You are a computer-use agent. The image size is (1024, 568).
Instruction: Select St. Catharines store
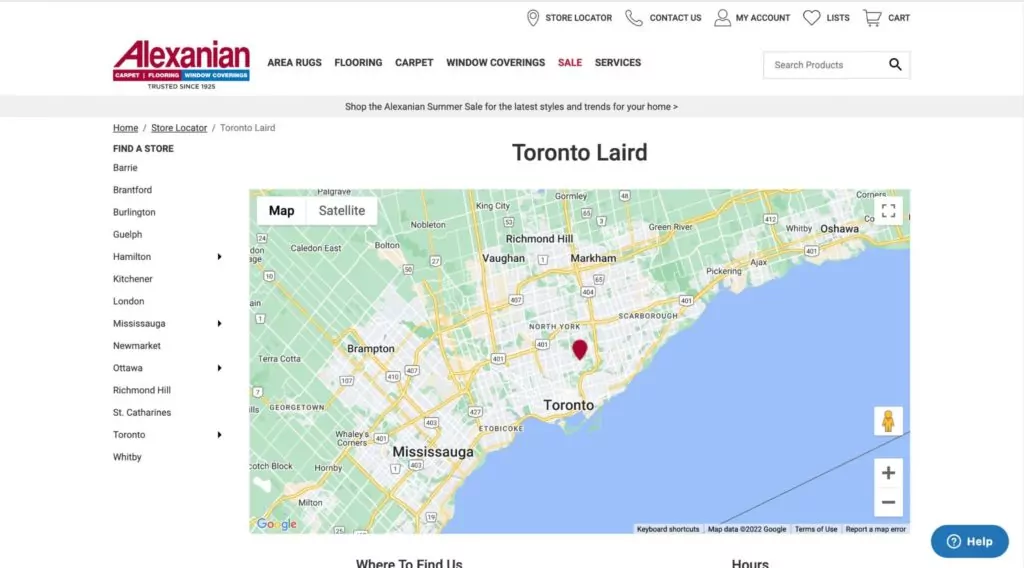[x=142, y=413]
